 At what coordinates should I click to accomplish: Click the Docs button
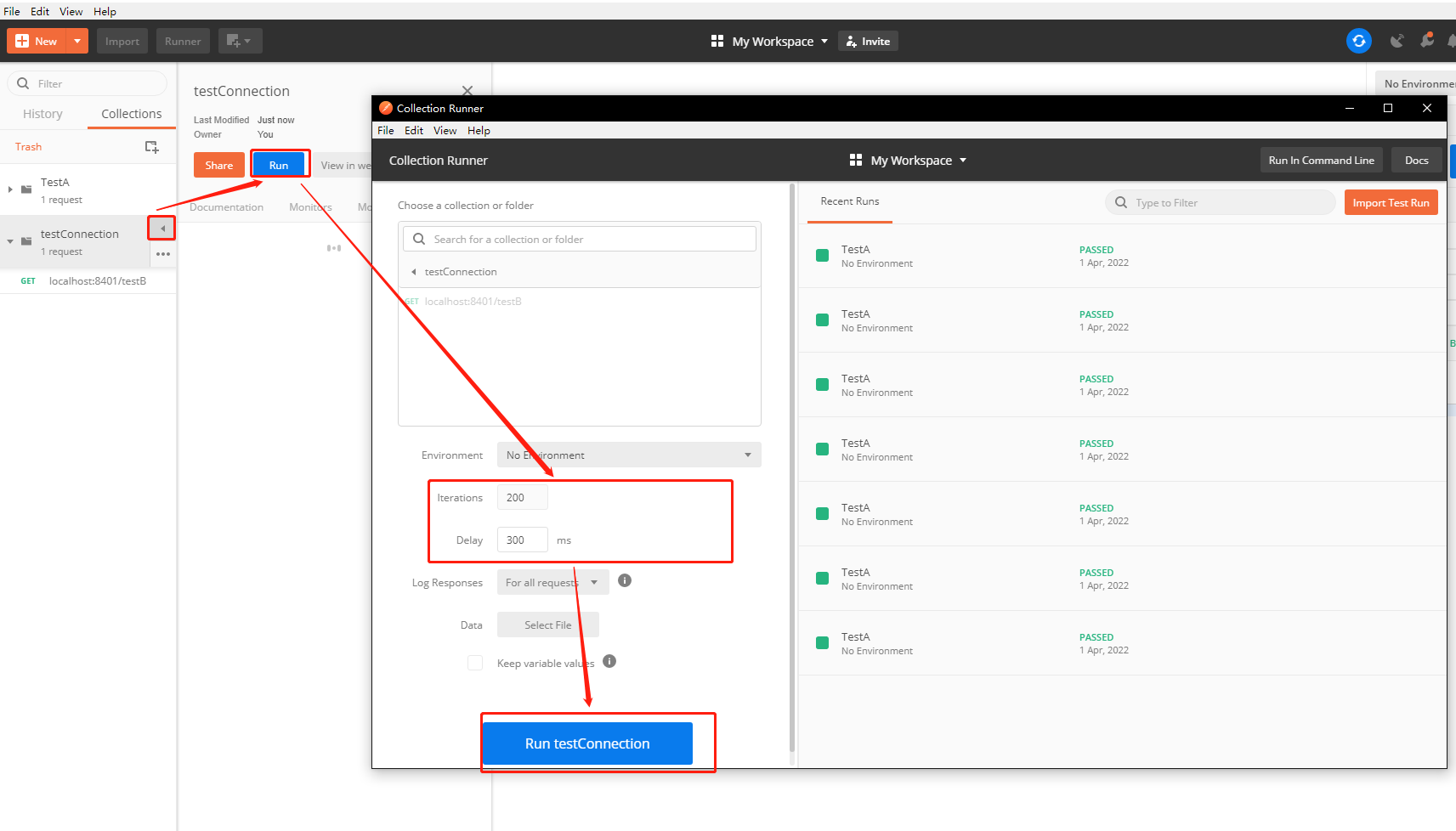pyautogui.click(x=1416, y=160)
